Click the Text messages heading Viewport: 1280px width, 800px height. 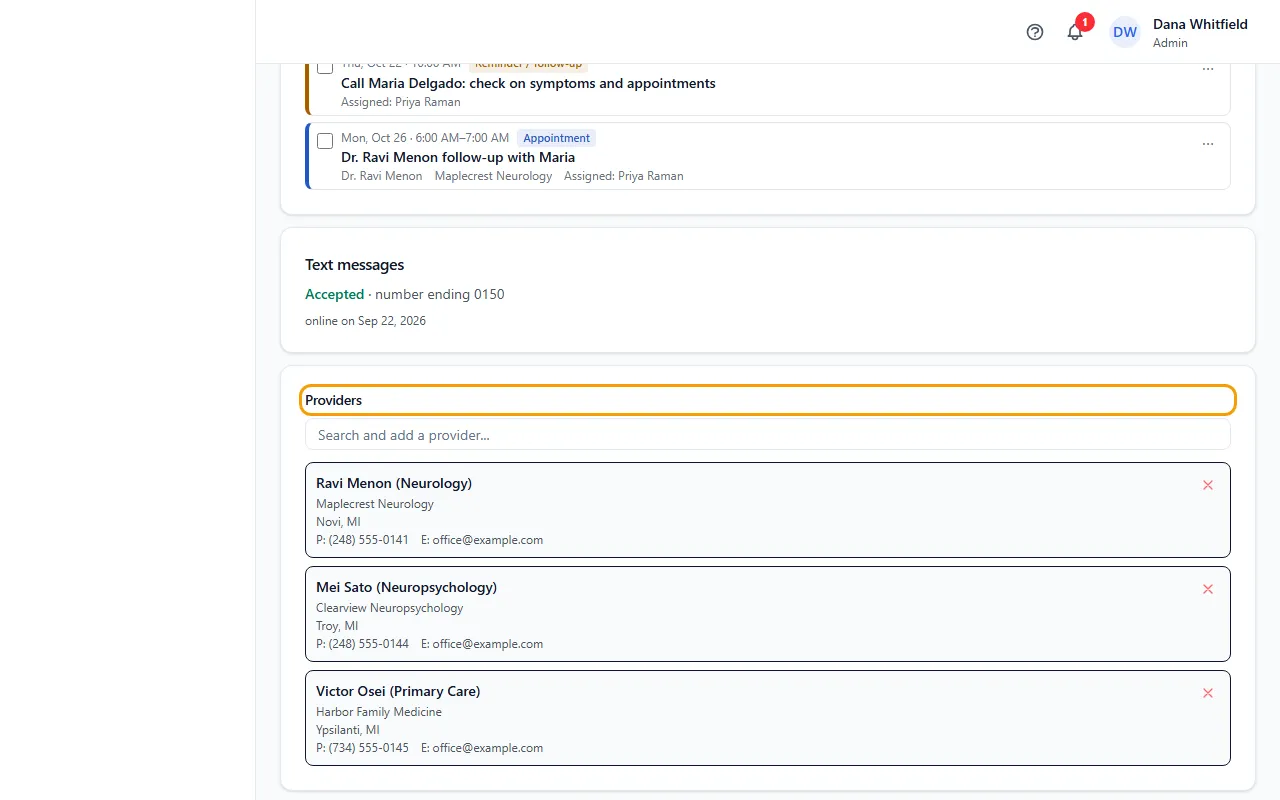tap(355, 265)
